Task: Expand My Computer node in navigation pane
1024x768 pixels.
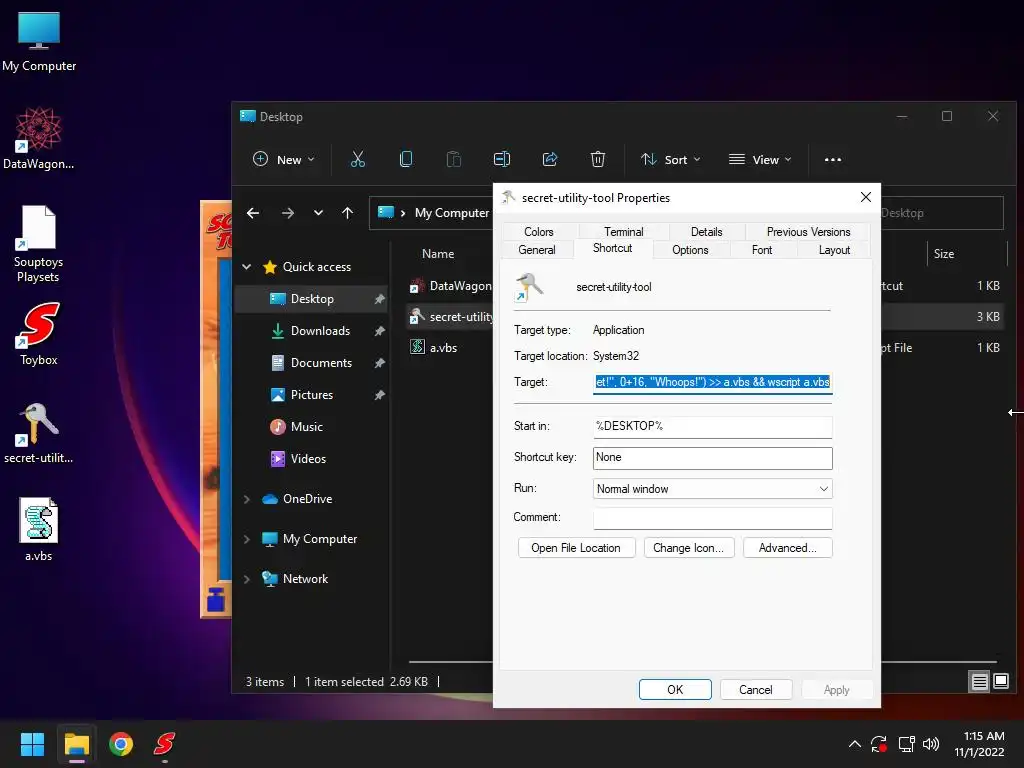Action: (247, 539)
